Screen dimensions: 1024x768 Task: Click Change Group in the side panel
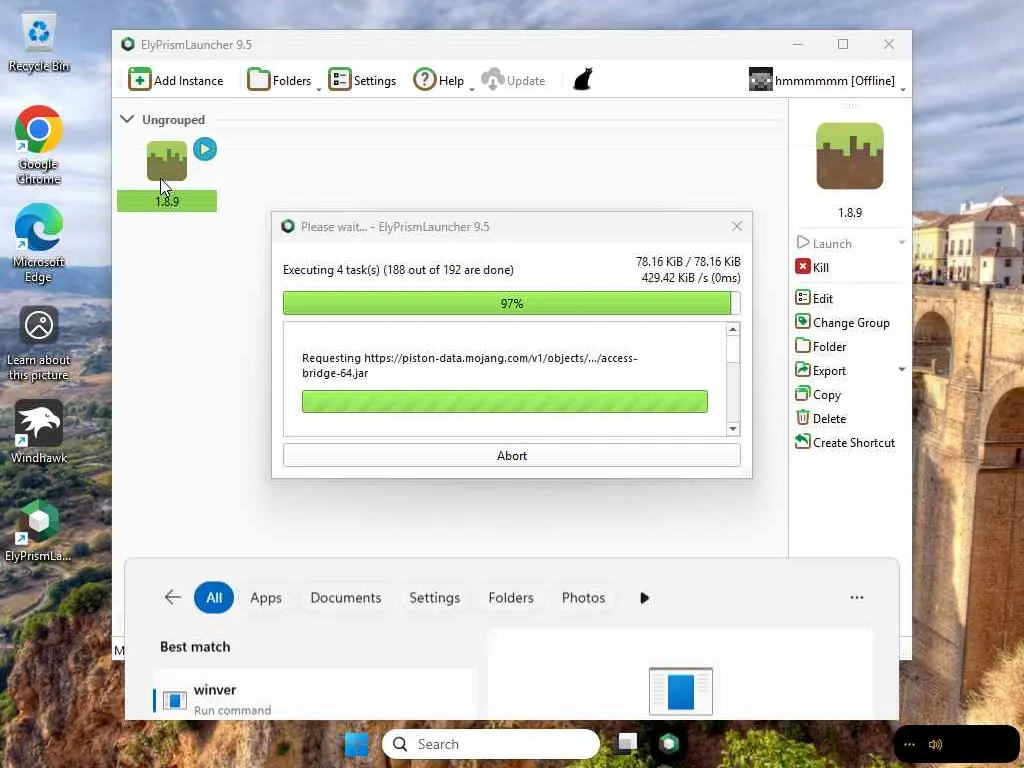click(x=842, y=323)
